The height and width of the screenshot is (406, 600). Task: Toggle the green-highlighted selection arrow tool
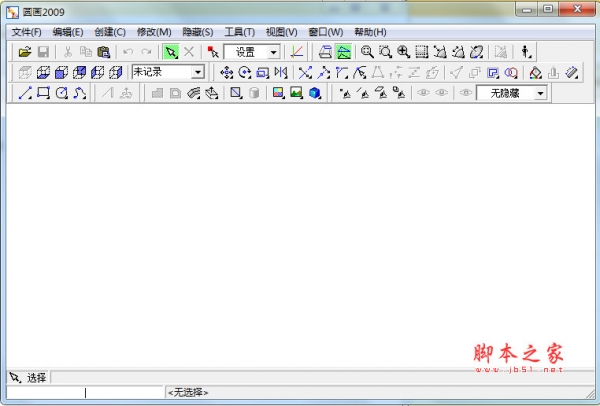(x=171, y=52)
